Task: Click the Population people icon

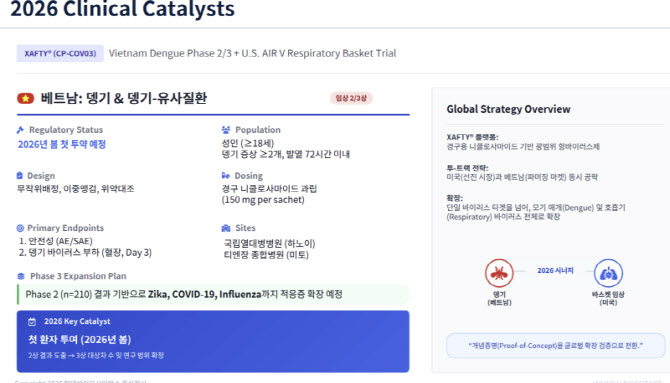Action: pyautogui.click(x=226, y=130)
